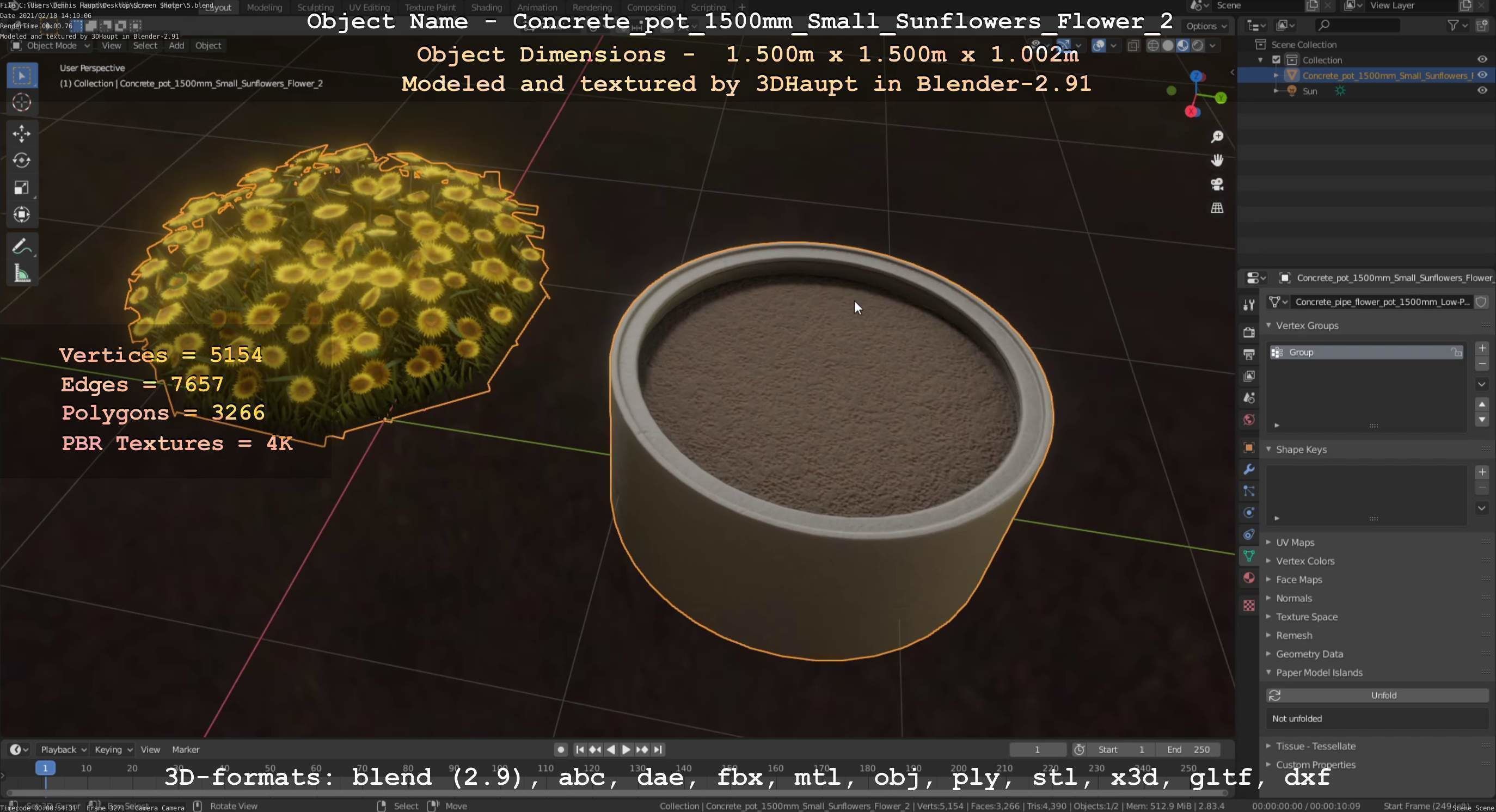Screen dimensions: 1496x812
Task: Select the 3D Cursor tool
Action: point(22,103)
